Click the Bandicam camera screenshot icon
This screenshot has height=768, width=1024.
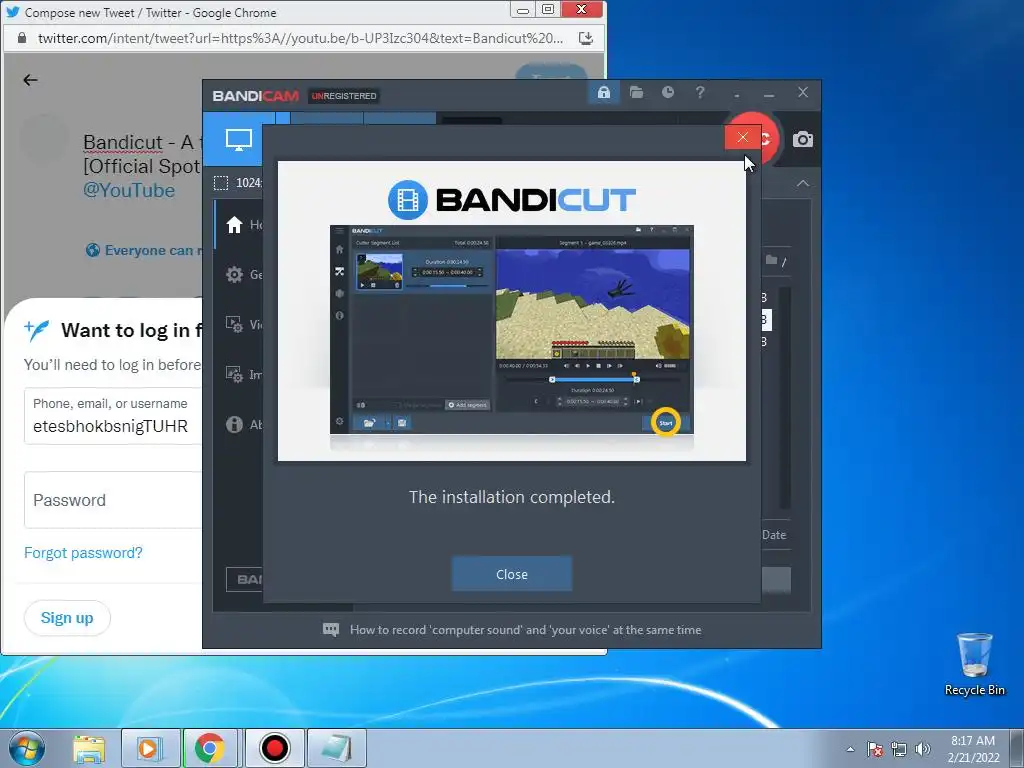pos(803,139)
